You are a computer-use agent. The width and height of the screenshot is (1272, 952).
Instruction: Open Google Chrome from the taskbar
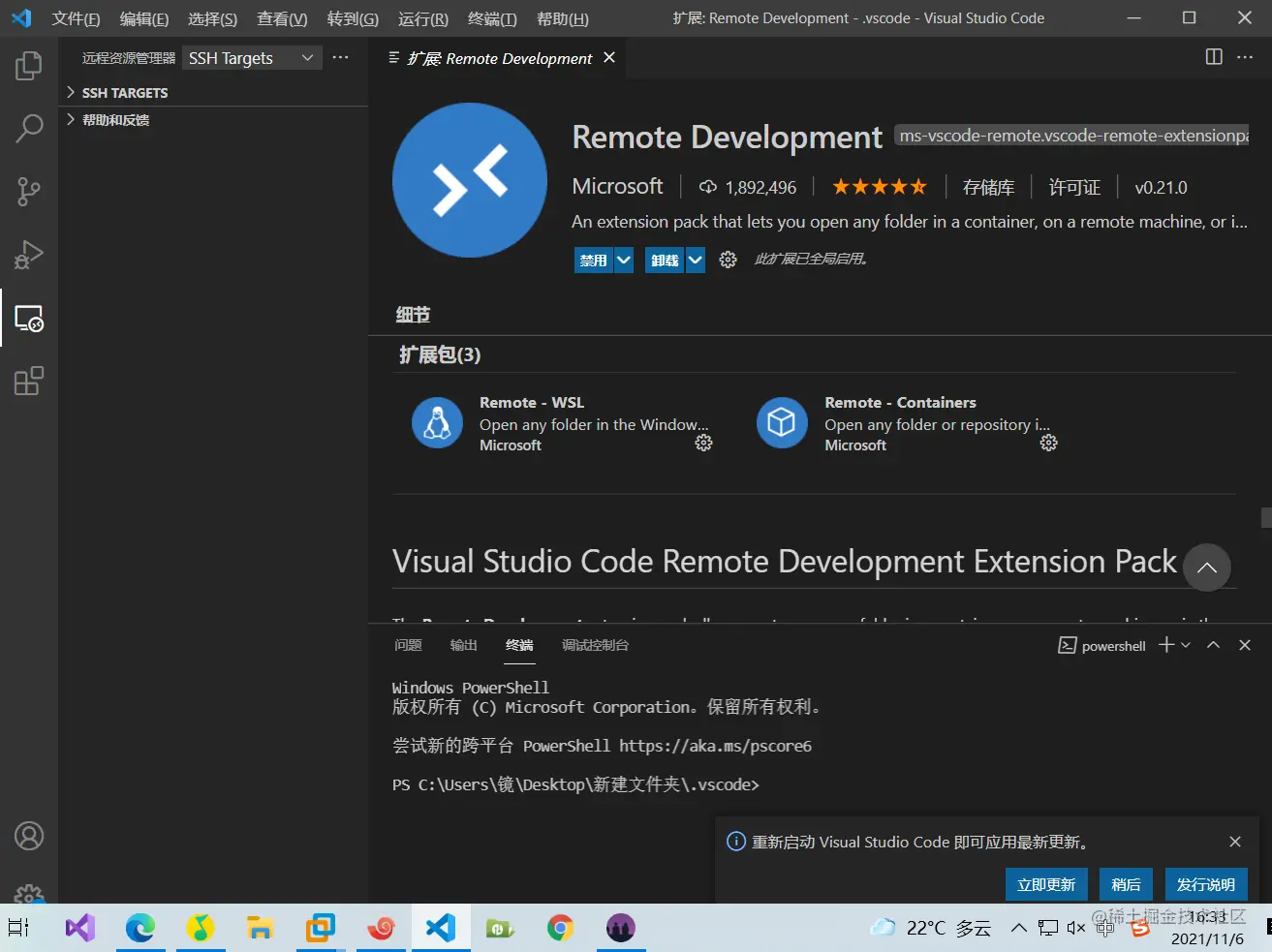pyautogui.click(x=560, y=928)
